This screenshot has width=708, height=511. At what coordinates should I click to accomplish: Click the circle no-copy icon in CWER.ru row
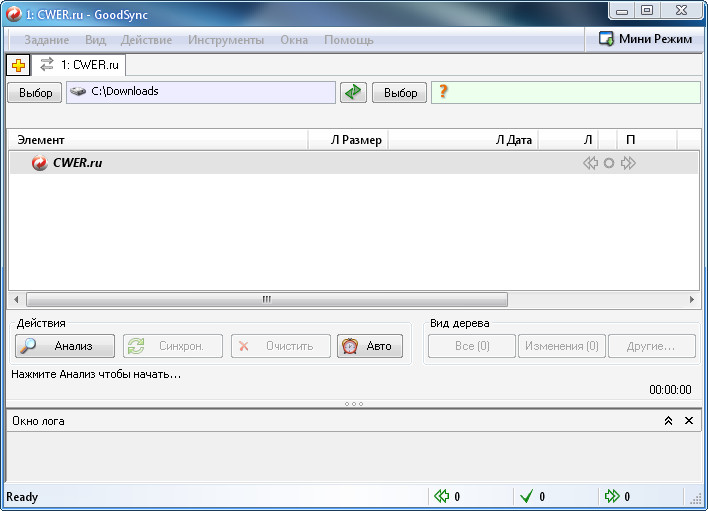609,163
